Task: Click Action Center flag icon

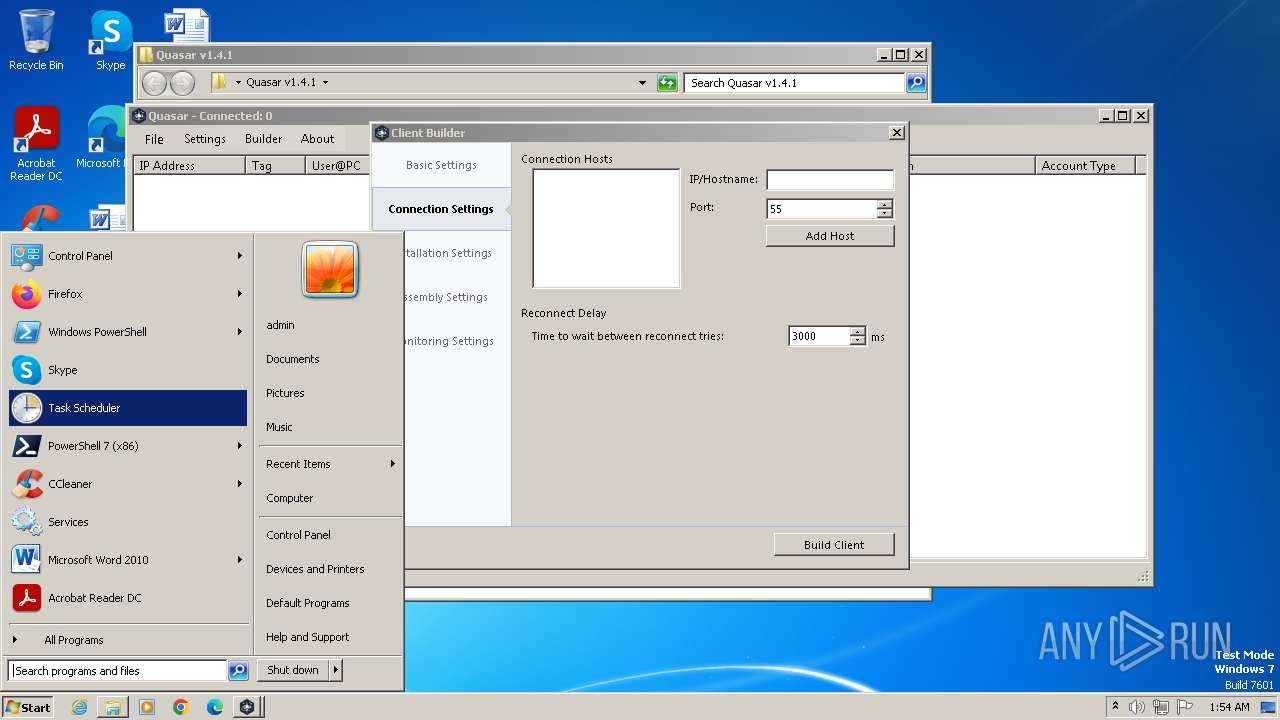Action: (x=1185, y=707)
